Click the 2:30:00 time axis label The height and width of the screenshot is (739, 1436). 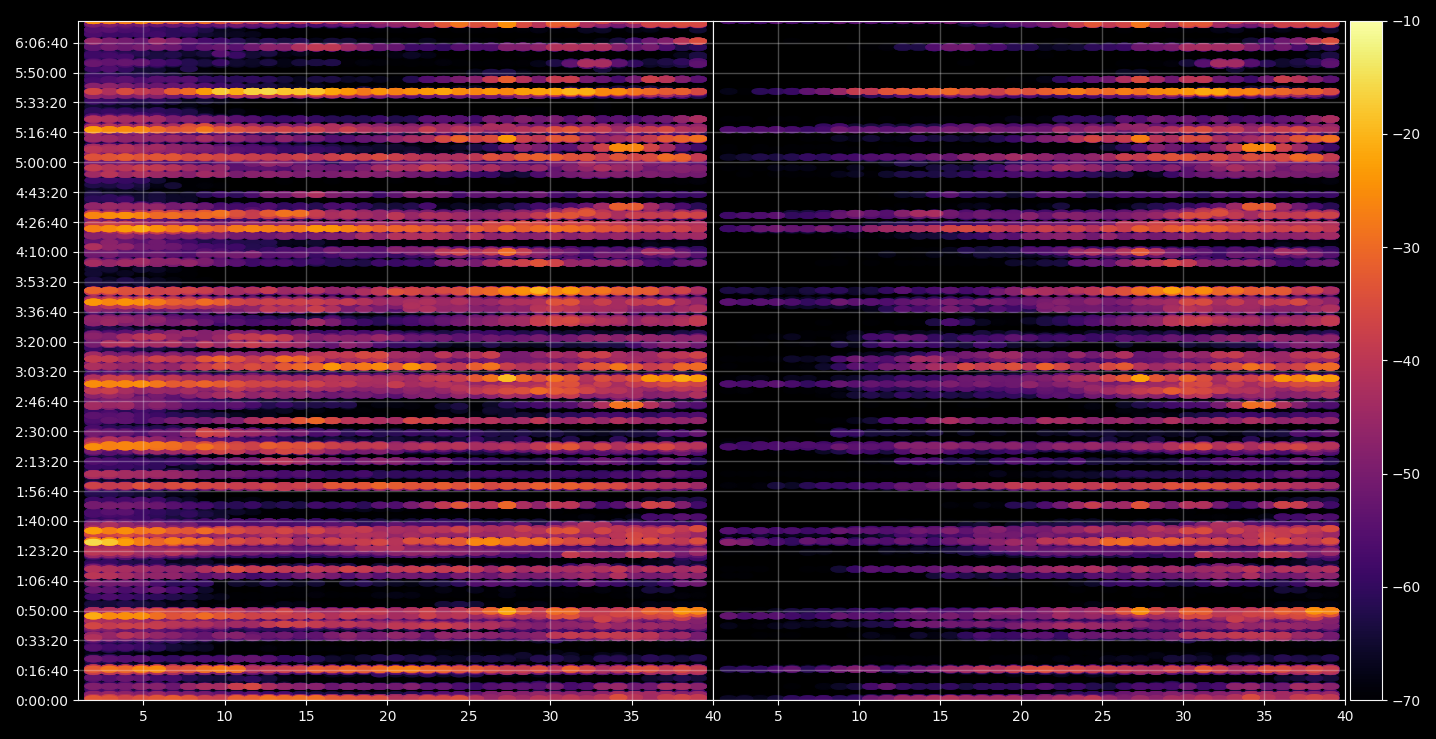(x=42, y=432)
